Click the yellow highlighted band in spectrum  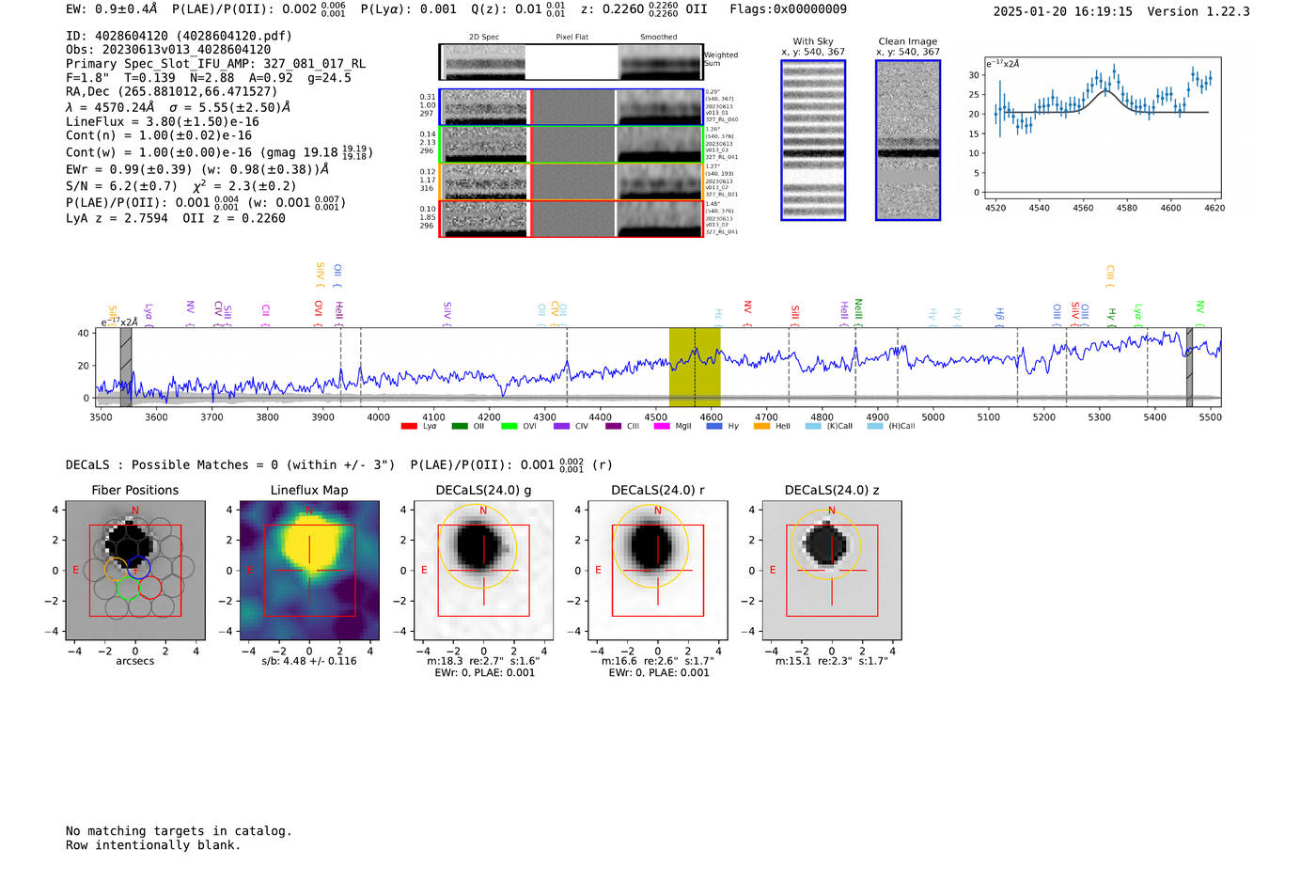(x=695, y=367)
